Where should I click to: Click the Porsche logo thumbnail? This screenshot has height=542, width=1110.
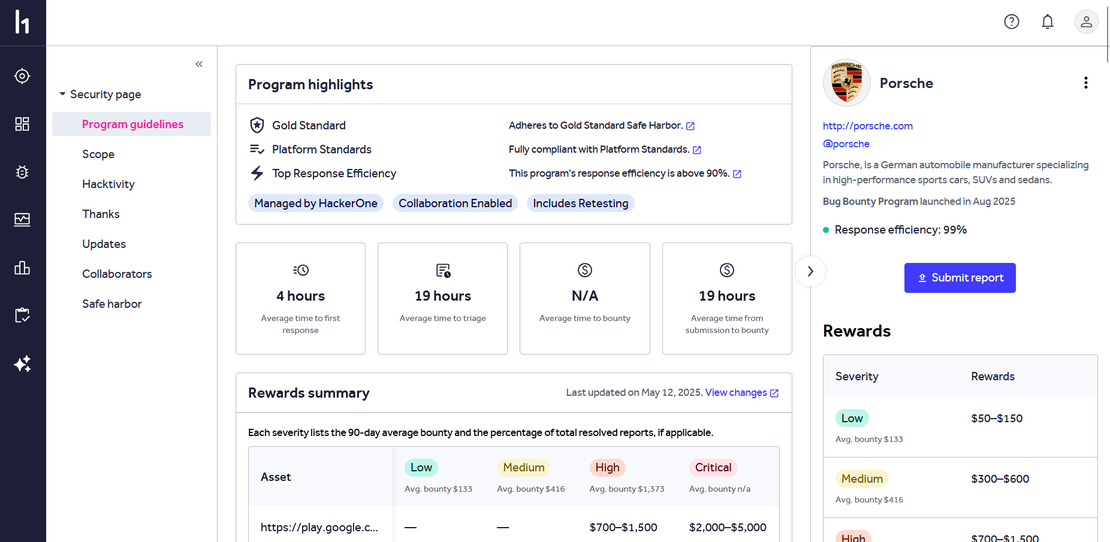click(x=846, y=83)
